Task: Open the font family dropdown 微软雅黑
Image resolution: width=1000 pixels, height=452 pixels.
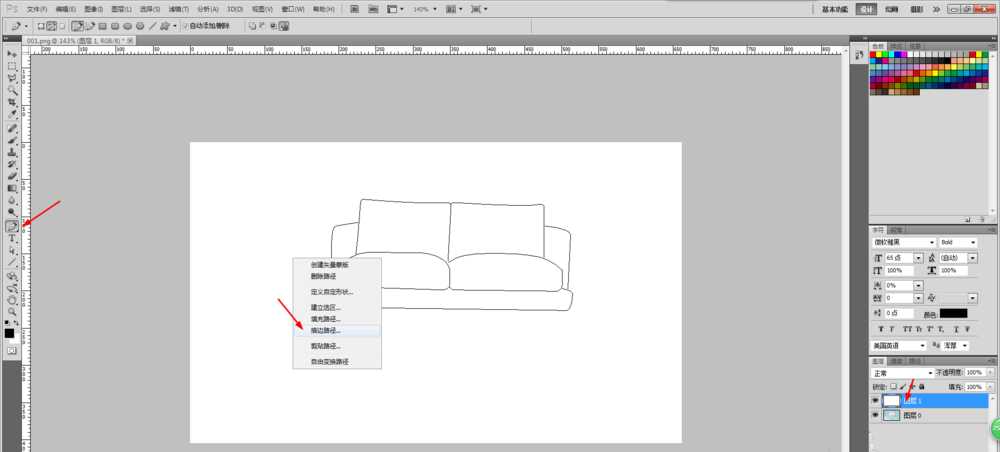Action: pos(904,242)
